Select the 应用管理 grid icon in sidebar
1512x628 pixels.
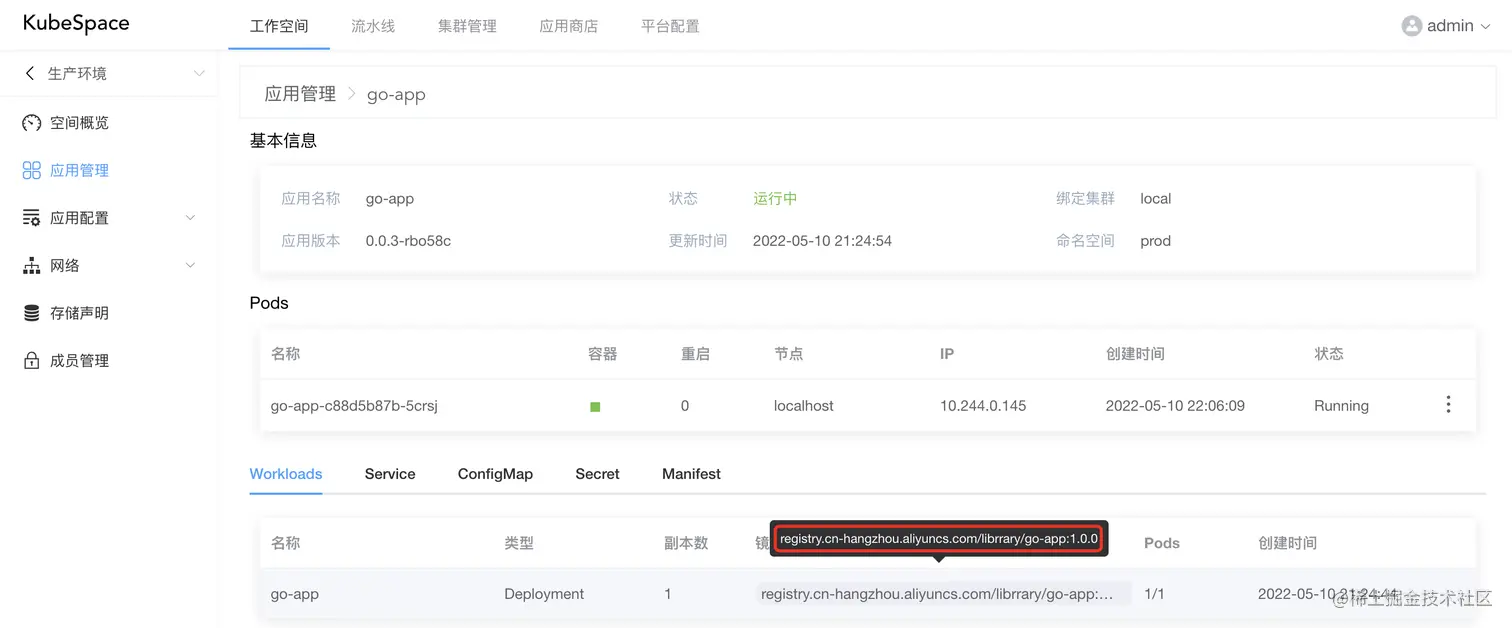(29, 170)
